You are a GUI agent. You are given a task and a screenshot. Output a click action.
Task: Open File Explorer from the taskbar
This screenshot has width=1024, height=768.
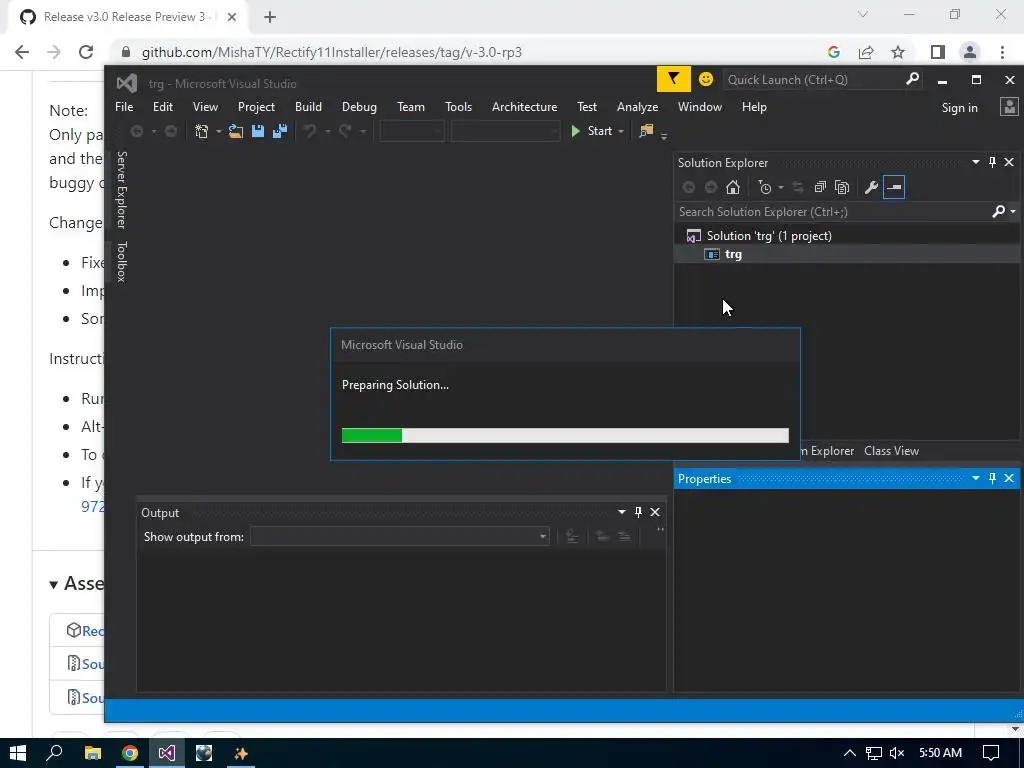click(93, 753)
